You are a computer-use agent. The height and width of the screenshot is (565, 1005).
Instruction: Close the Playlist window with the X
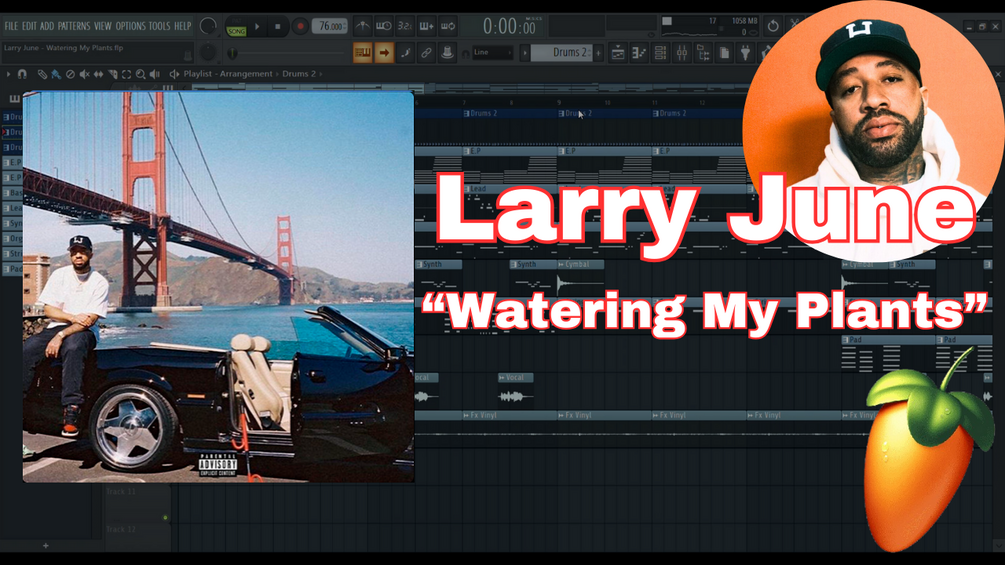[x=998, y=74]
